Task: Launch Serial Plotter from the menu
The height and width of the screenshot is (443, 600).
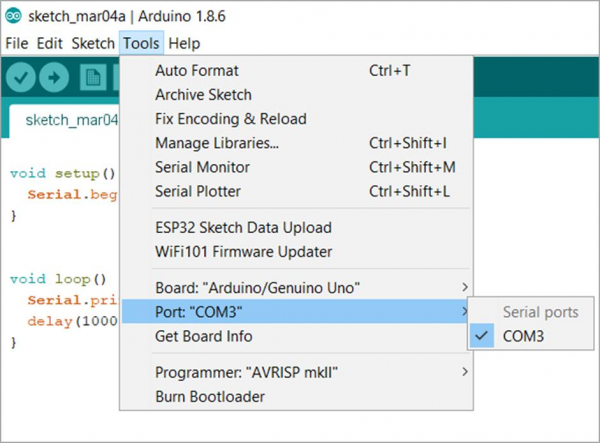Action: [198, 191]
